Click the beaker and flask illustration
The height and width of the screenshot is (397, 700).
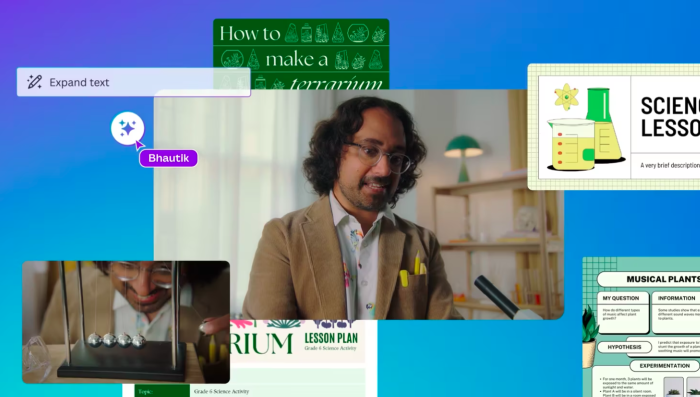[x=585, y=130]
